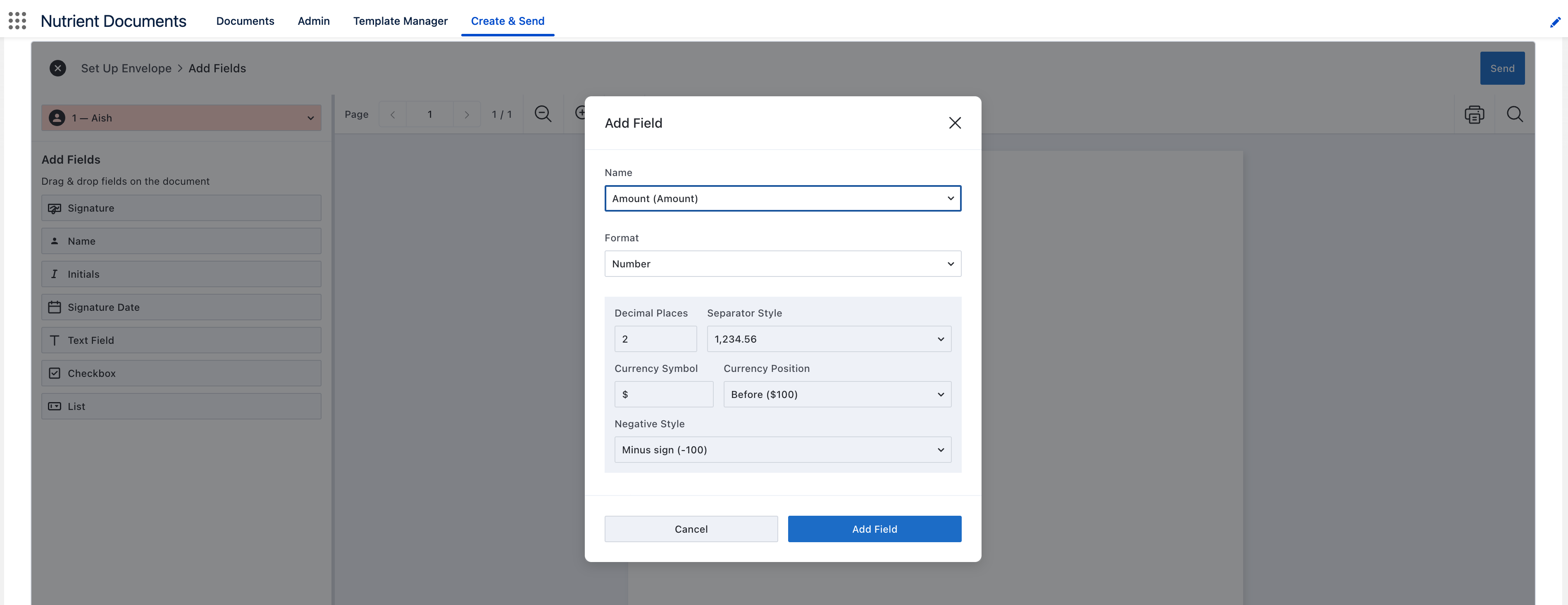Click the Initials field icon

[x=55, y=274]
